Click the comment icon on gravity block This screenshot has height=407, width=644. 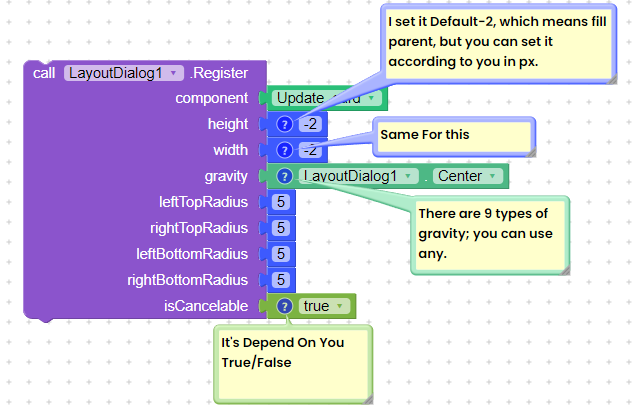(284, 176)
